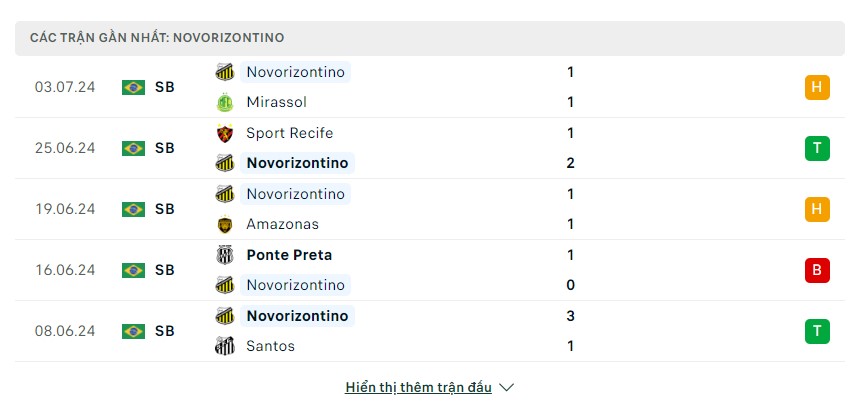857x420 pixels.
Task: Click the Brazil flag on the 03.07.24 match
Action: coord(133,88)
